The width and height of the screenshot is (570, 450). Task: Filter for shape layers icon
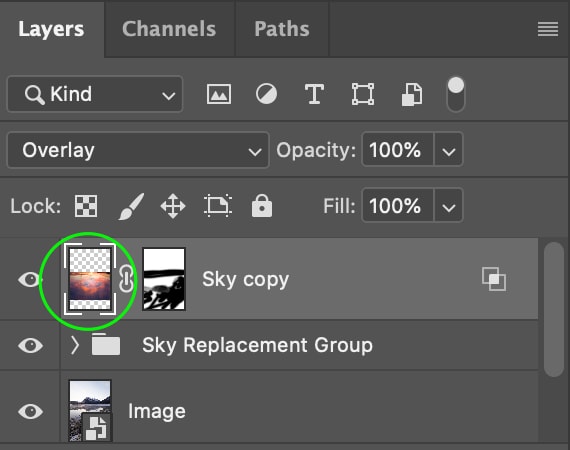363,94
